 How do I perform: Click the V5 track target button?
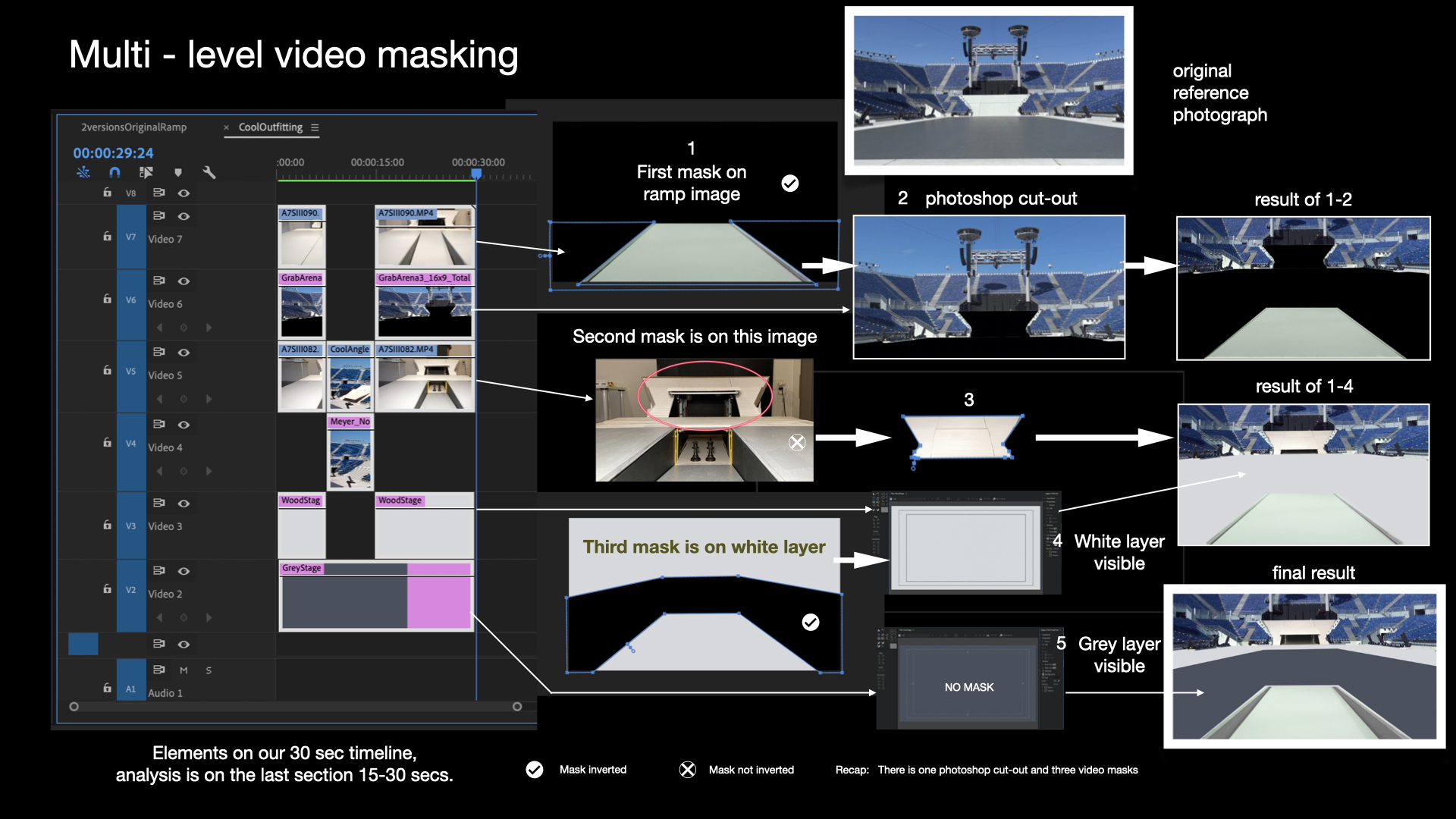tap(130, 372)
